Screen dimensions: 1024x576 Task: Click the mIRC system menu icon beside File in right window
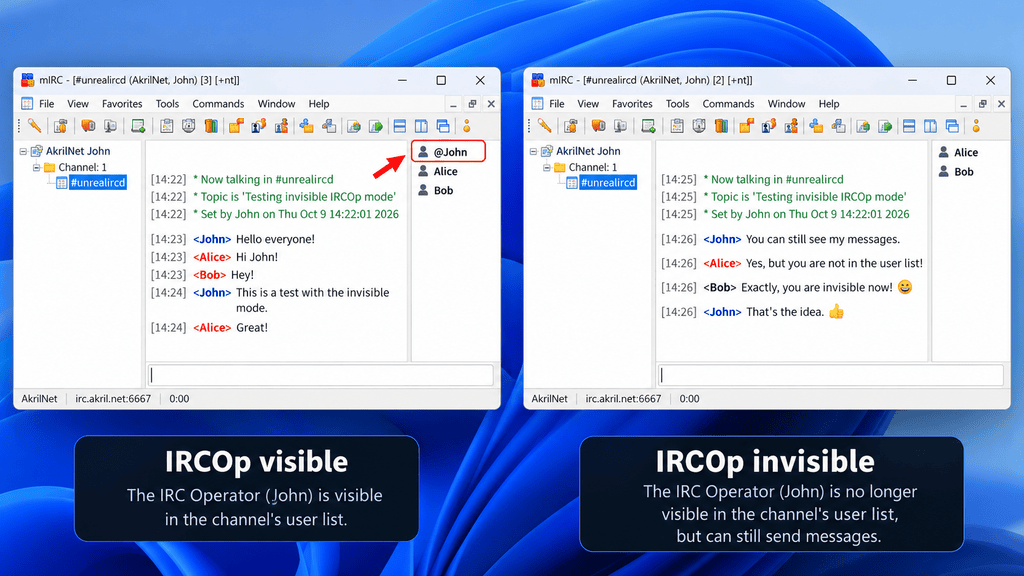(537, 103)
